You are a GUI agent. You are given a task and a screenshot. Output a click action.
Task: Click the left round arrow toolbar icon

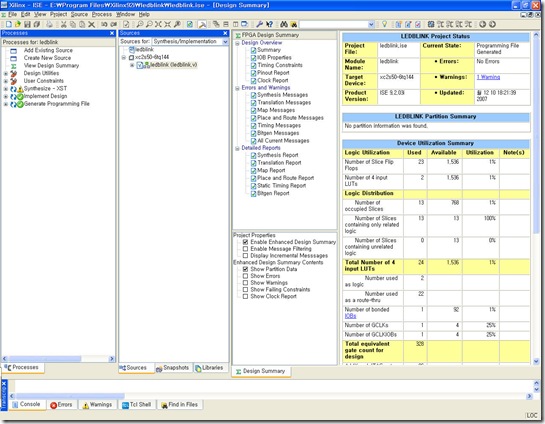point(482,24)
